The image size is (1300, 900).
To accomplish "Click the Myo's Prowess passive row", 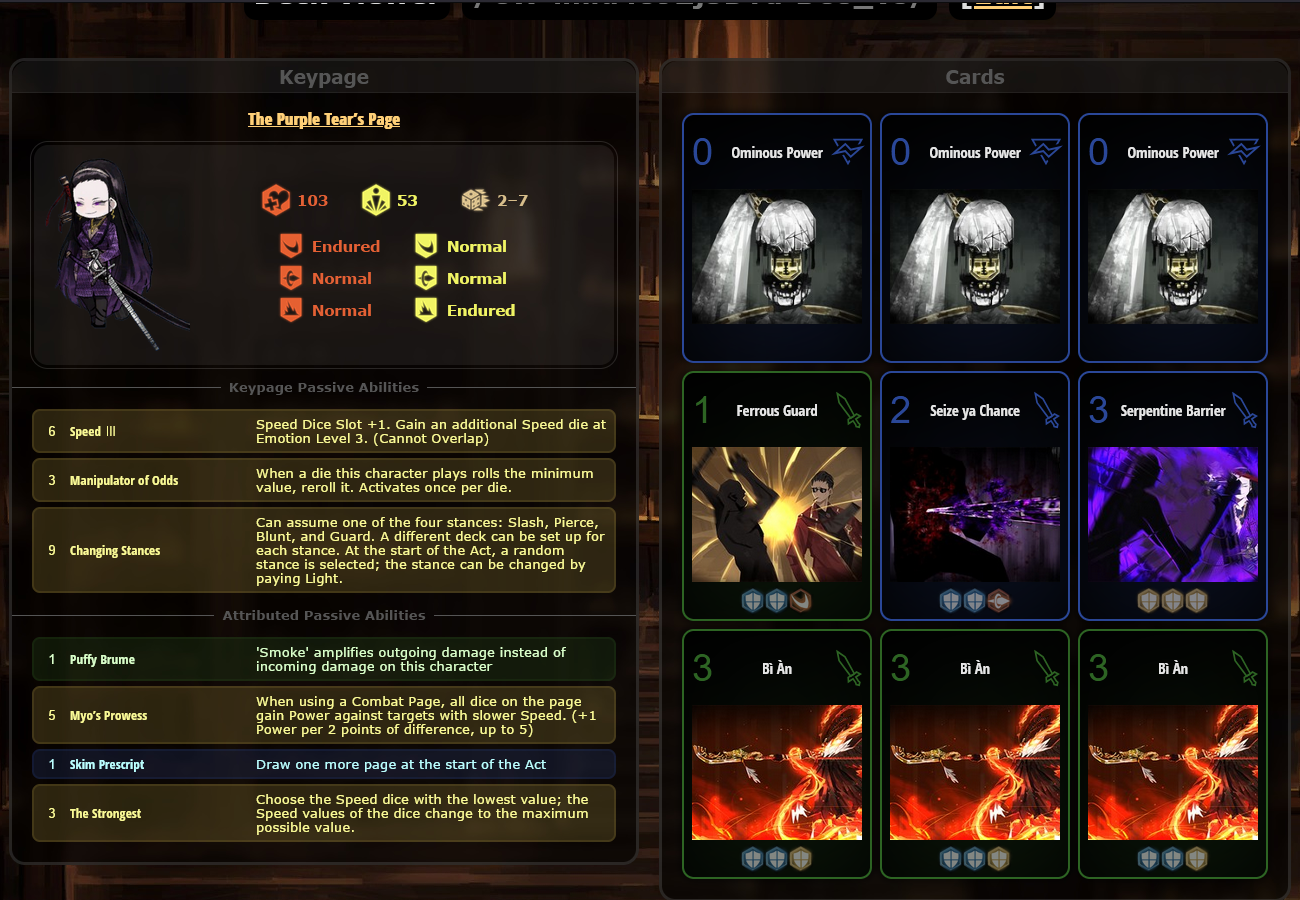I will (x=324, y=715).
